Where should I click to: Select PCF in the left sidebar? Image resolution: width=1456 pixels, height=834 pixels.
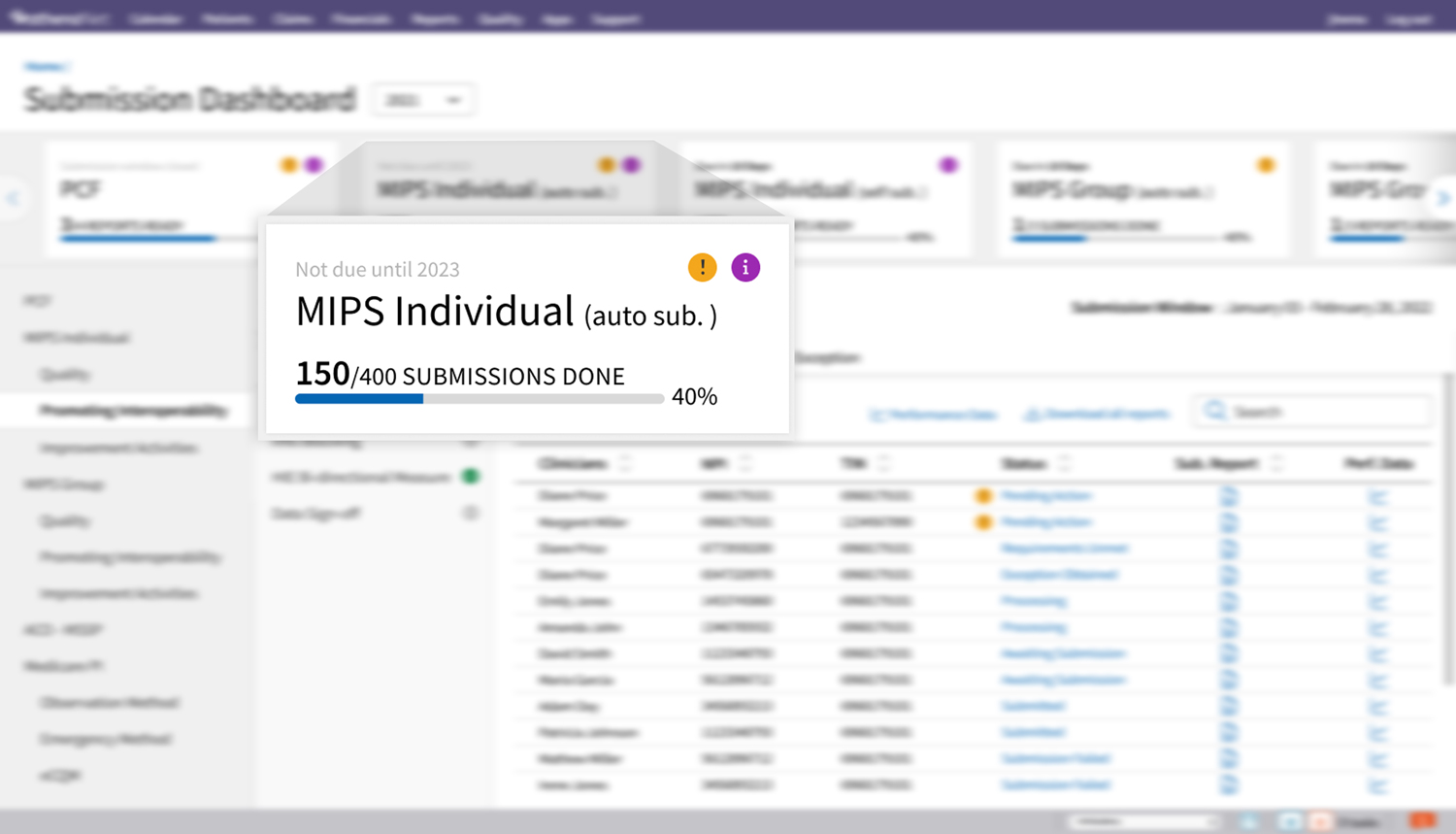pos(37,301)
